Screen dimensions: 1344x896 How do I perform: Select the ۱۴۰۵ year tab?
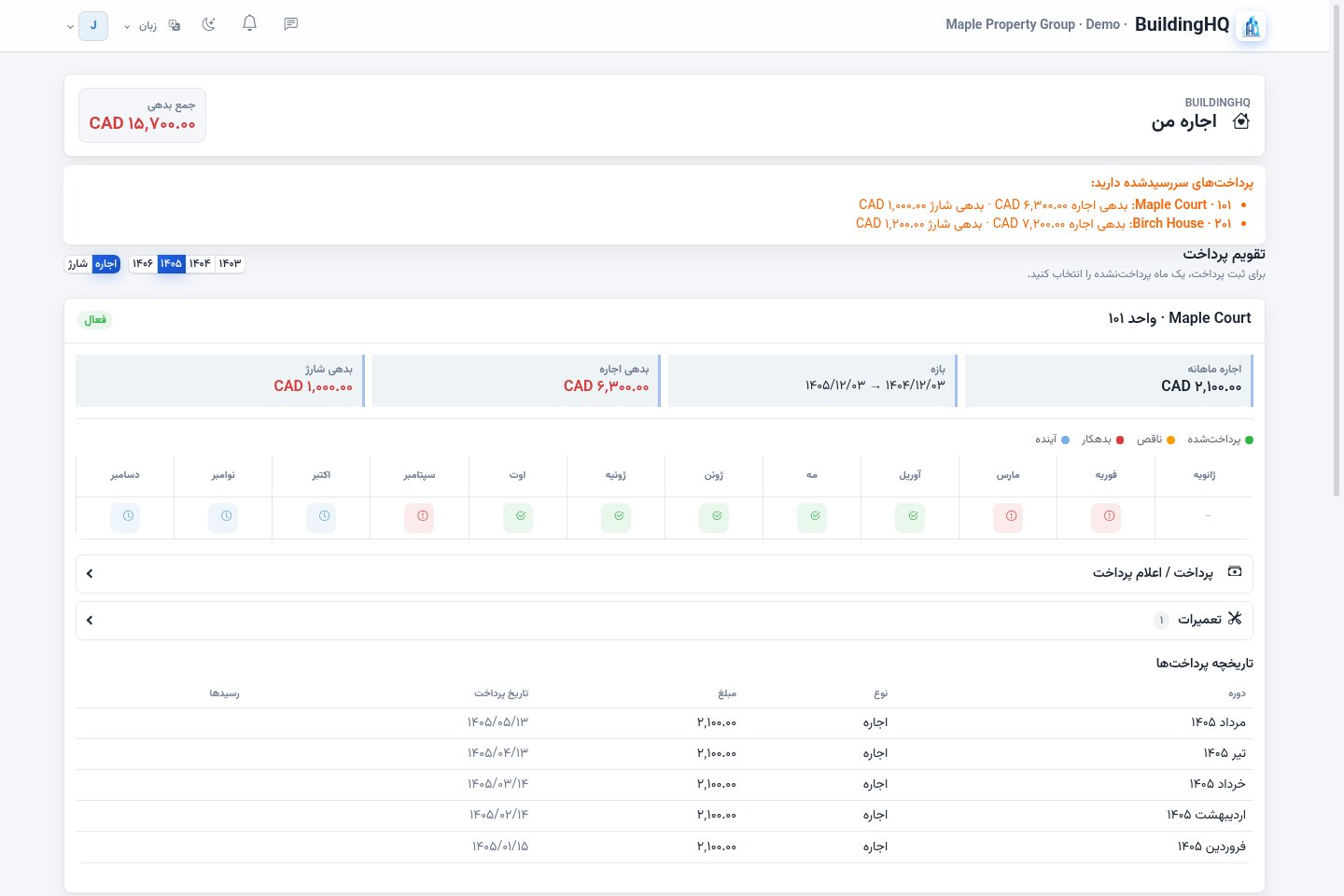point(171,264)
